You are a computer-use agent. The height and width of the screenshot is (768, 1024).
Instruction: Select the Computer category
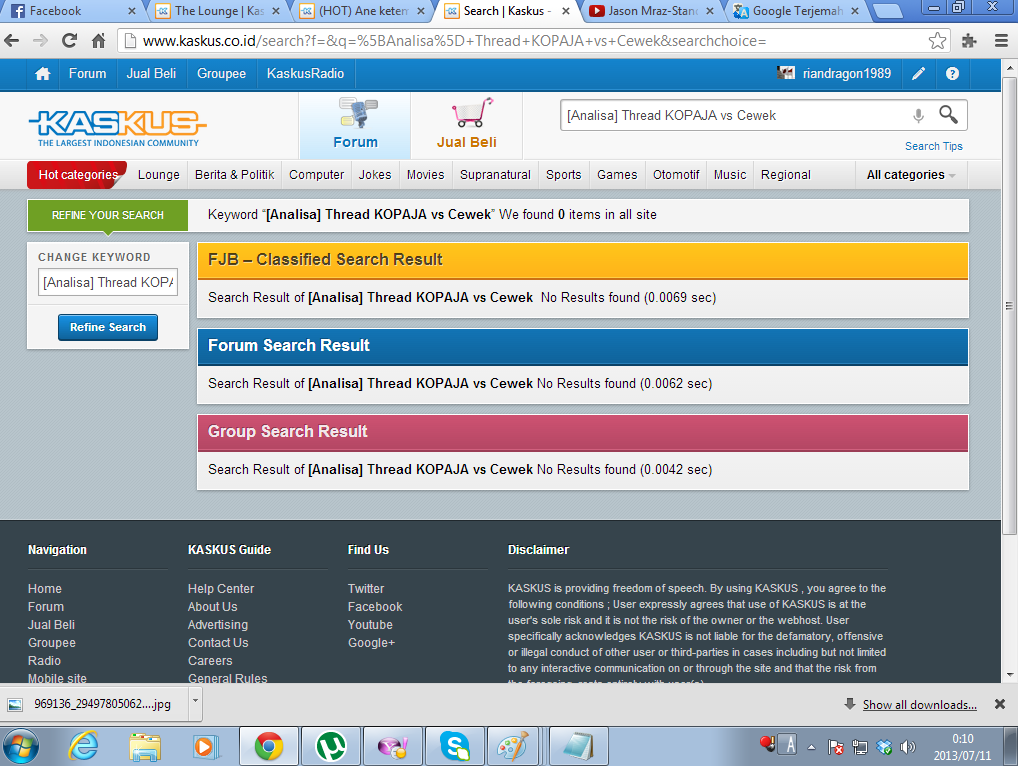pyautogui.click(x=316, y=175)
